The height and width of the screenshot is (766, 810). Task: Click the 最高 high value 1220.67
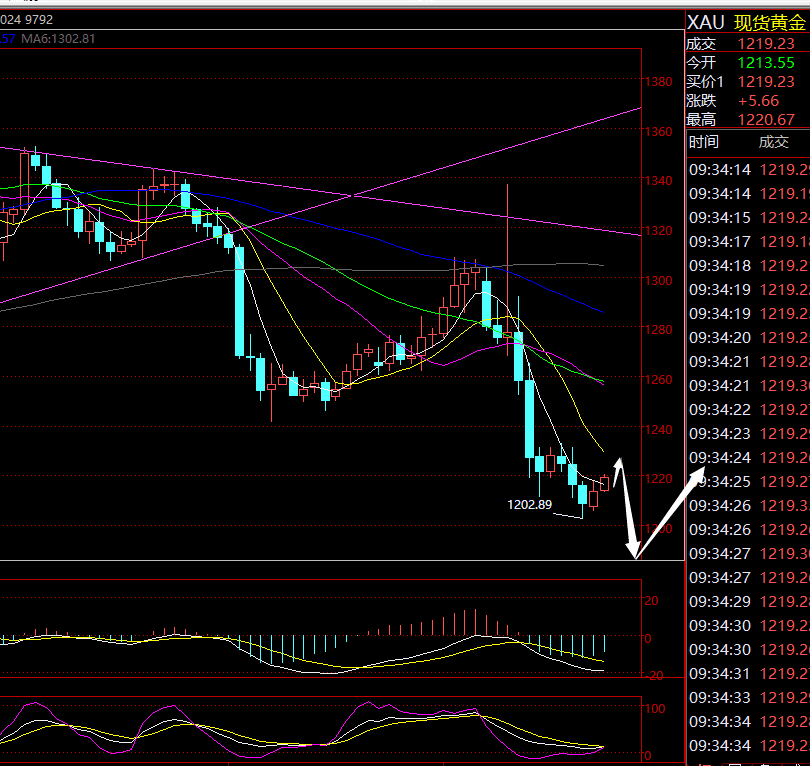pos(766,120)
